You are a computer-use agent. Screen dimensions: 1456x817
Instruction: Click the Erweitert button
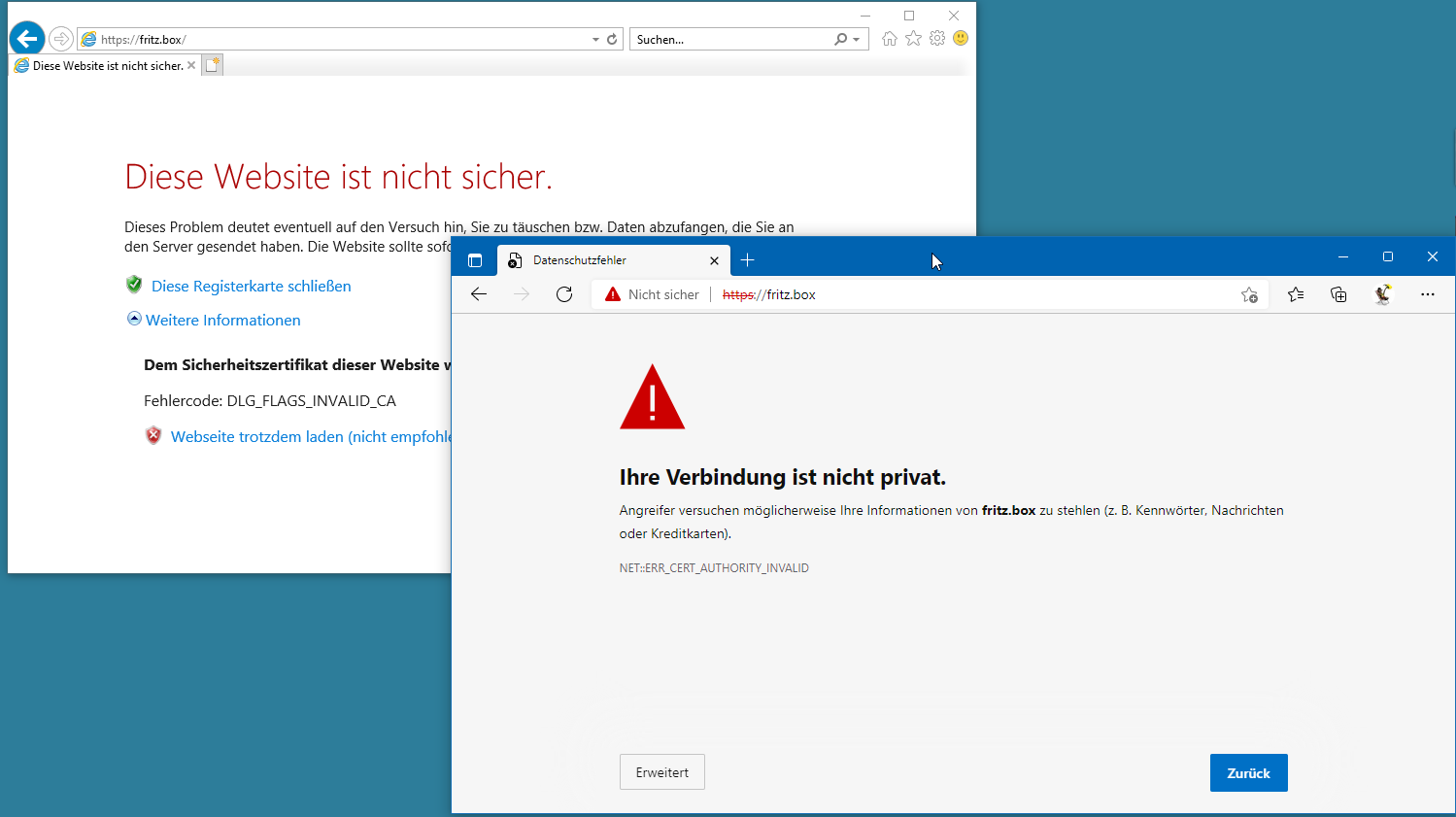pyautogui.click(x=662, y=772)
